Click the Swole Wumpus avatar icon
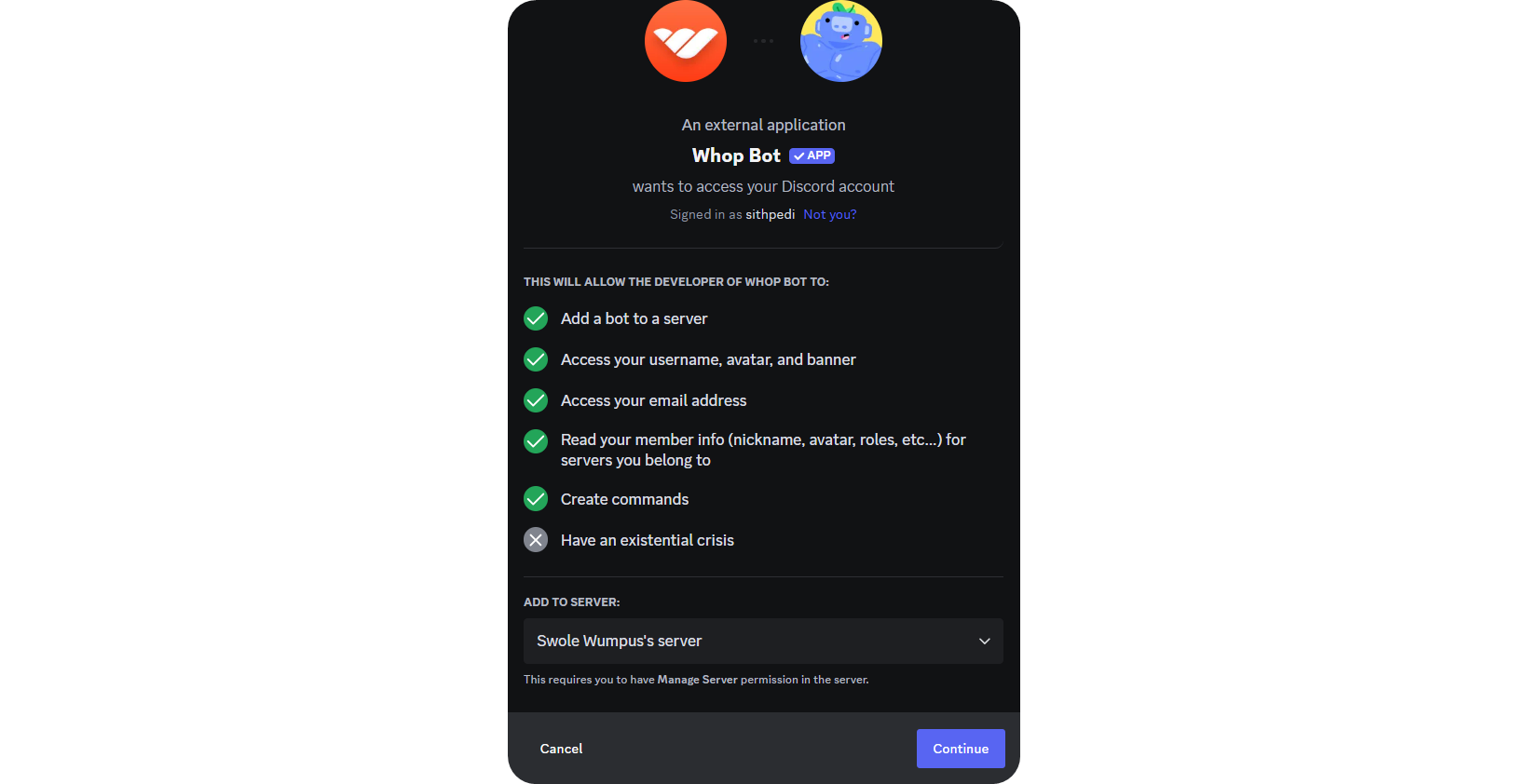This screenshot has height=784, width=1528. (840, 41)
